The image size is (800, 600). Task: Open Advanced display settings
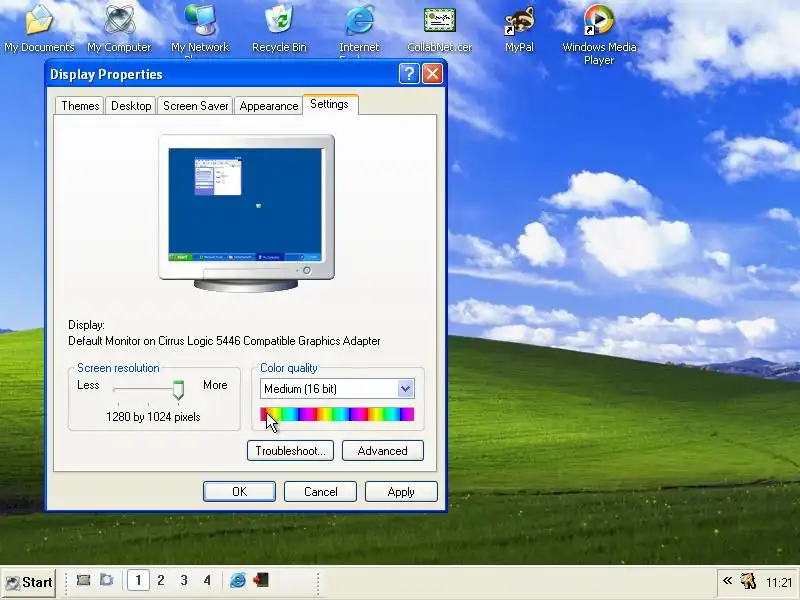tap(383, 451)
